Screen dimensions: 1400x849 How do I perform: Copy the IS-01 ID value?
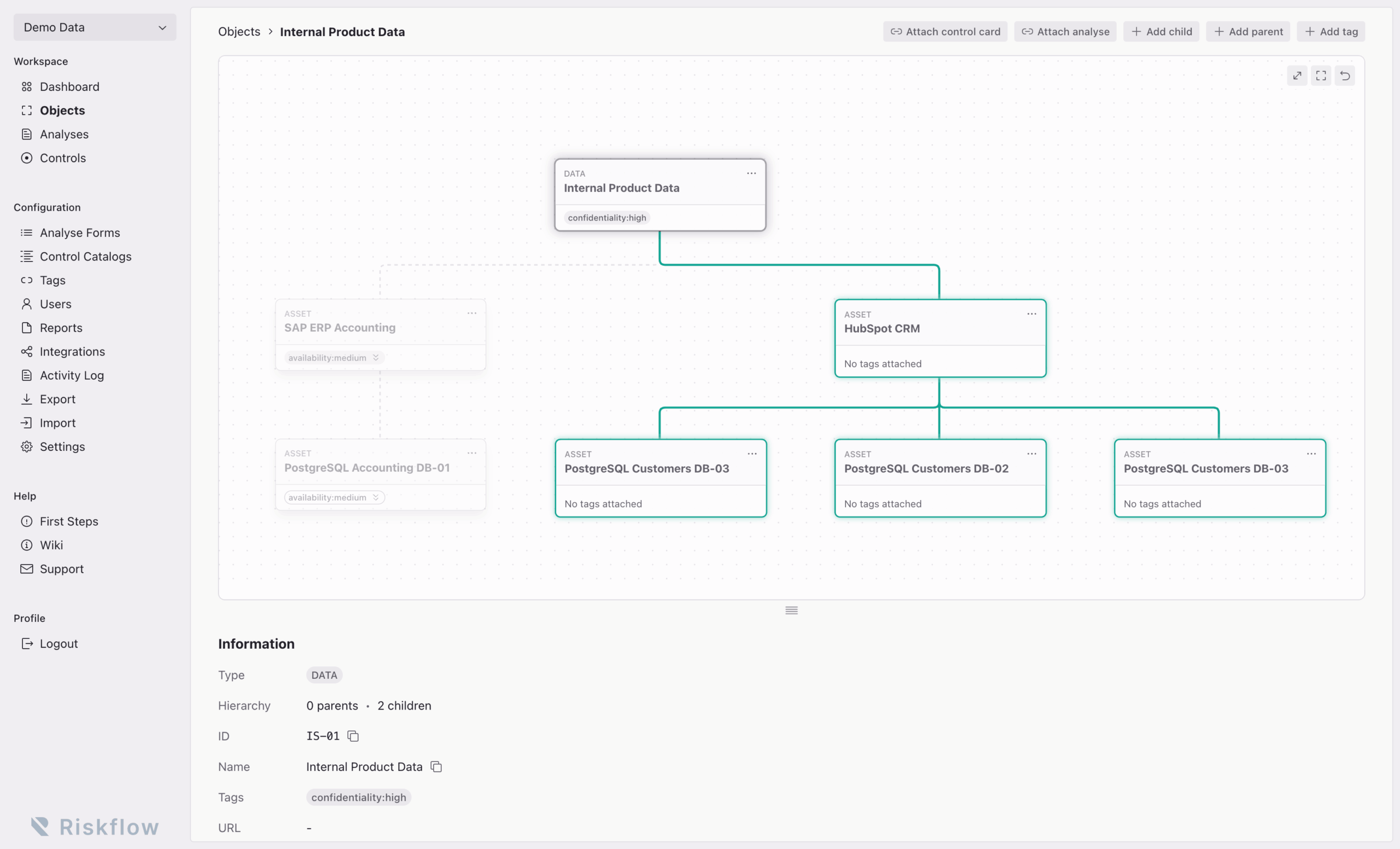point(353,736)
